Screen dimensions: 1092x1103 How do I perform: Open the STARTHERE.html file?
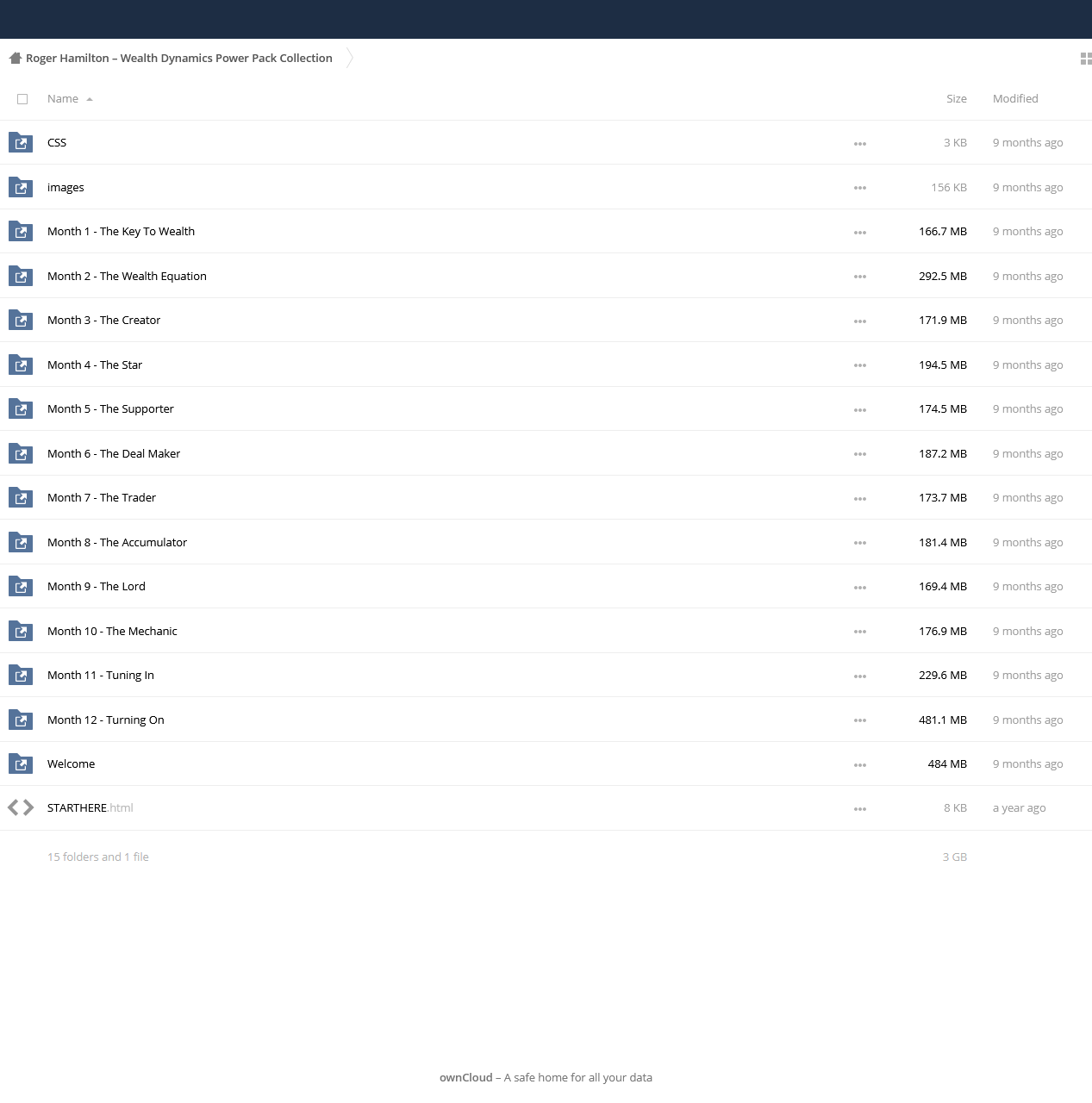pyautogui.click(x=90, y=808)
